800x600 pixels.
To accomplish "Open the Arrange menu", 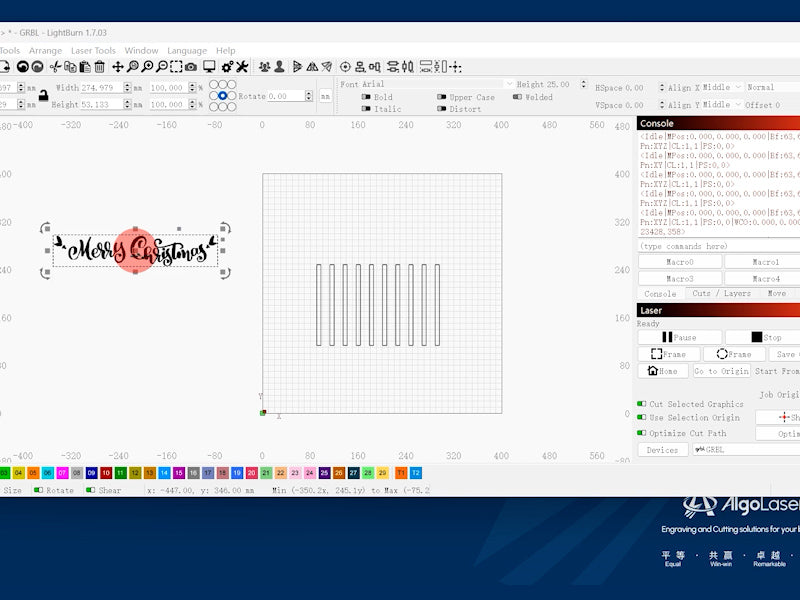I will click(45, 51).
